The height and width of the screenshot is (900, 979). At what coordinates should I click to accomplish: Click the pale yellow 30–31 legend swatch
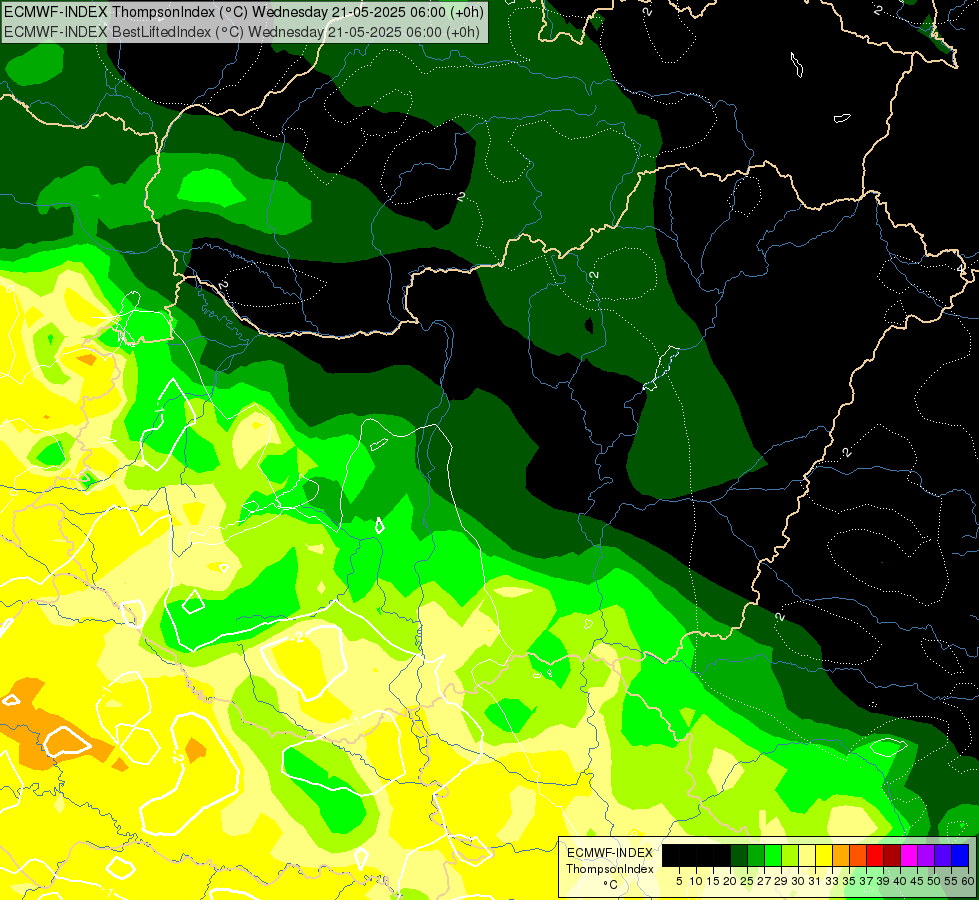pyautogui.click(x=807, y=855)
